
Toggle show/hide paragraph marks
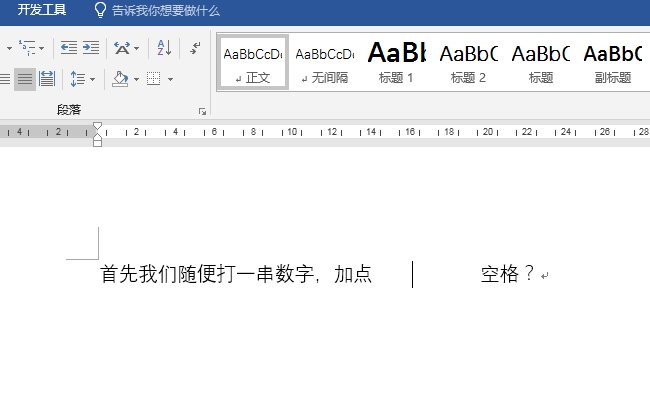point(195,48)
